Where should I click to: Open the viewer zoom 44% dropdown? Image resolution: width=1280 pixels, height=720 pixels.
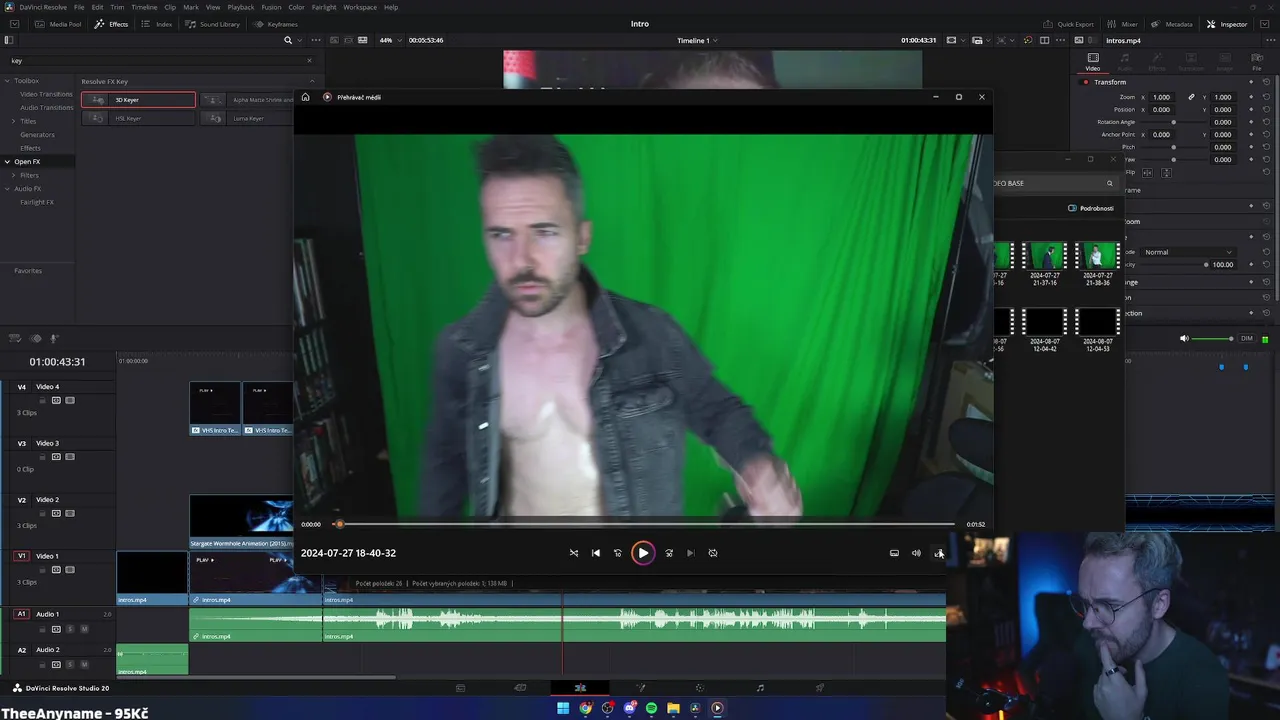pyautogui.click(x=391, y=40)
